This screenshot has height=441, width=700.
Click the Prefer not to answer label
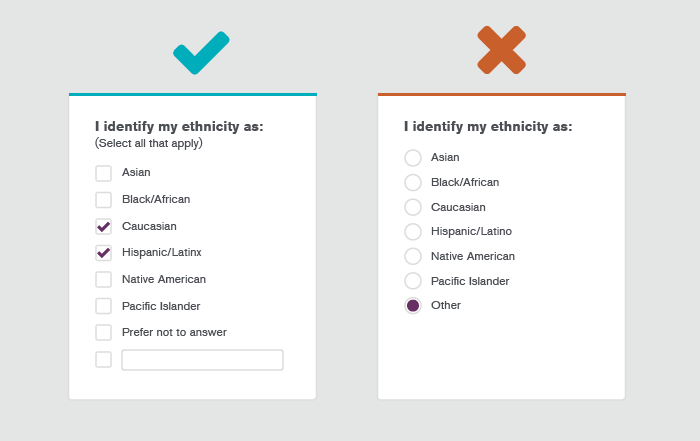(x=174, y=332)
